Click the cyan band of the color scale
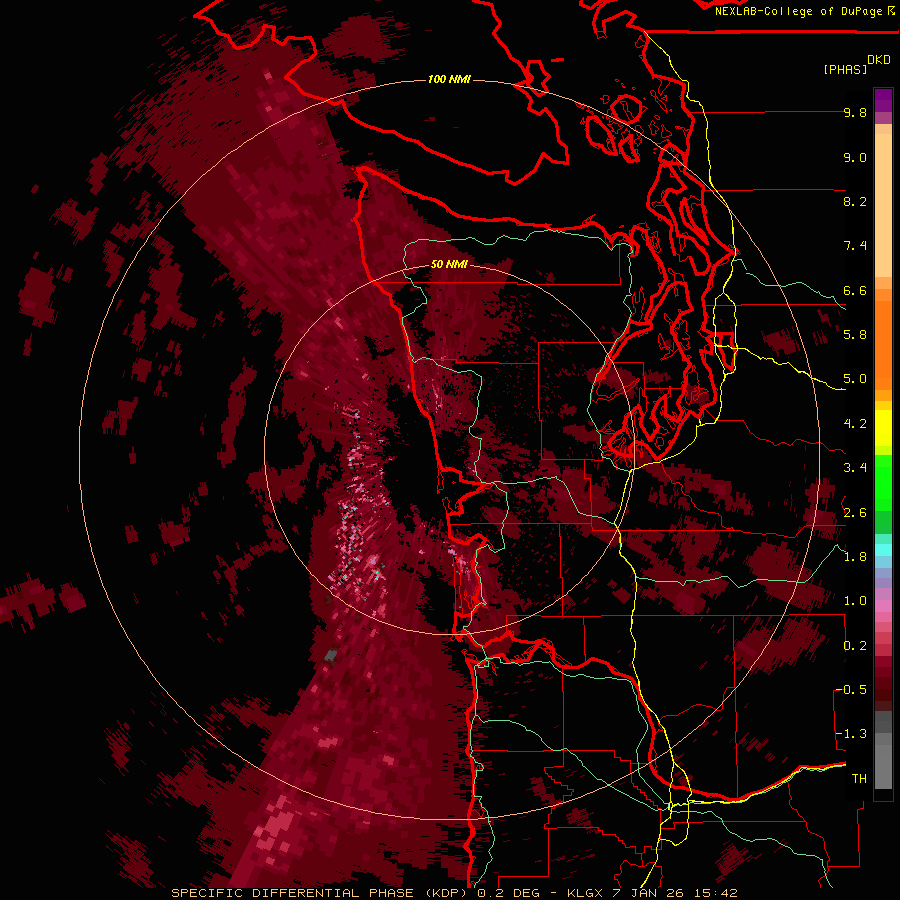The width and height of the screenshot is (900, 900). [883, 550]
